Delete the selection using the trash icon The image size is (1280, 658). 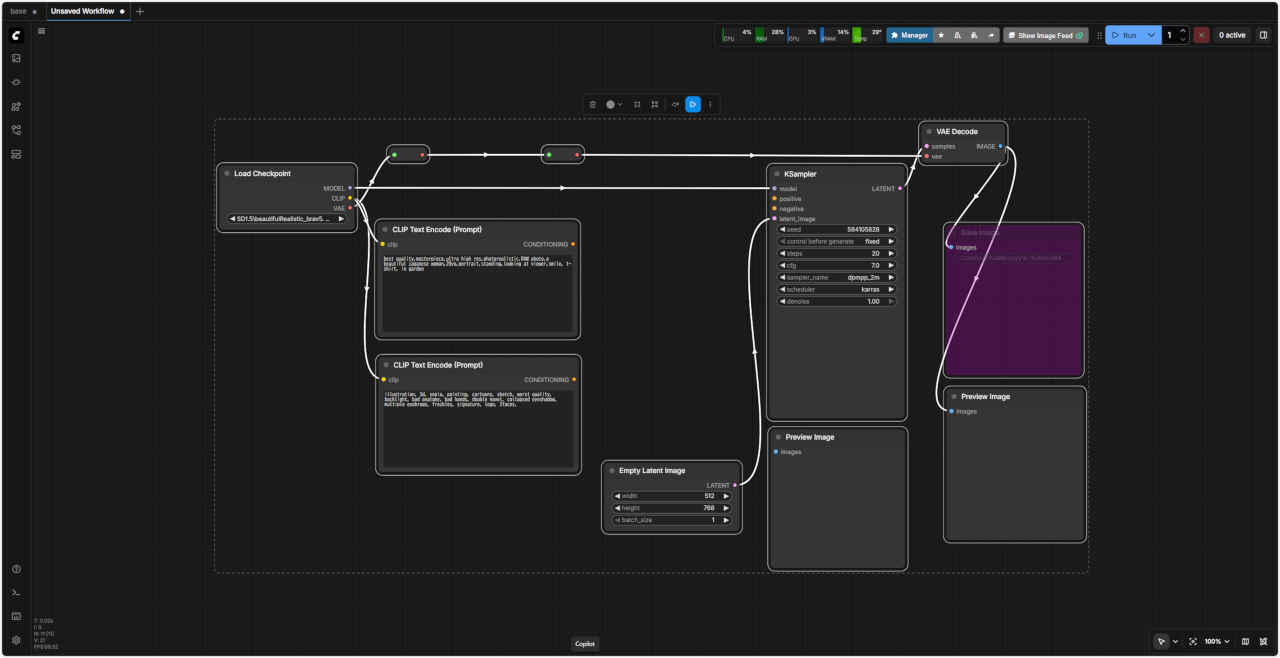pos(592,104)
